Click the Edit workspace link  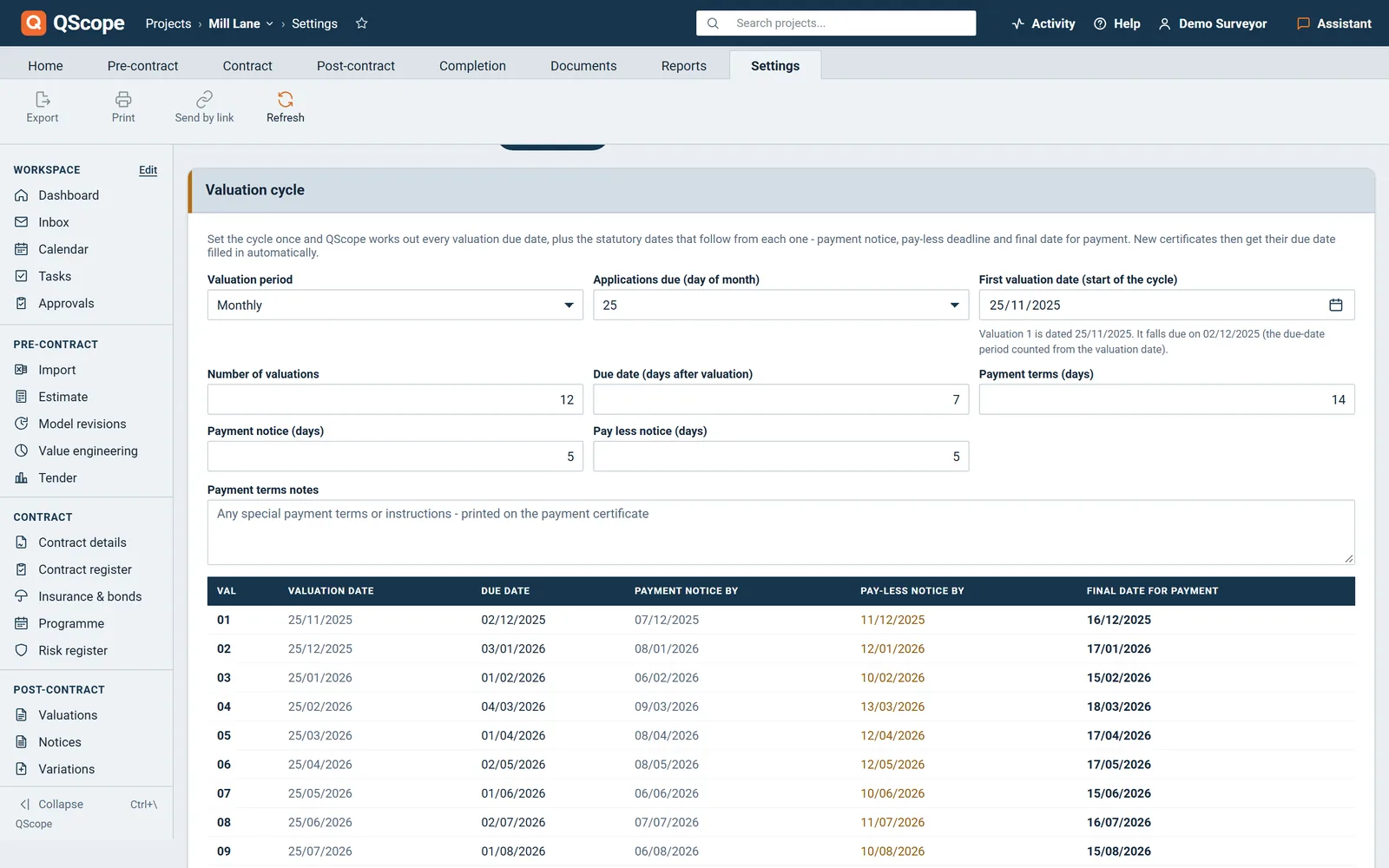148,170
